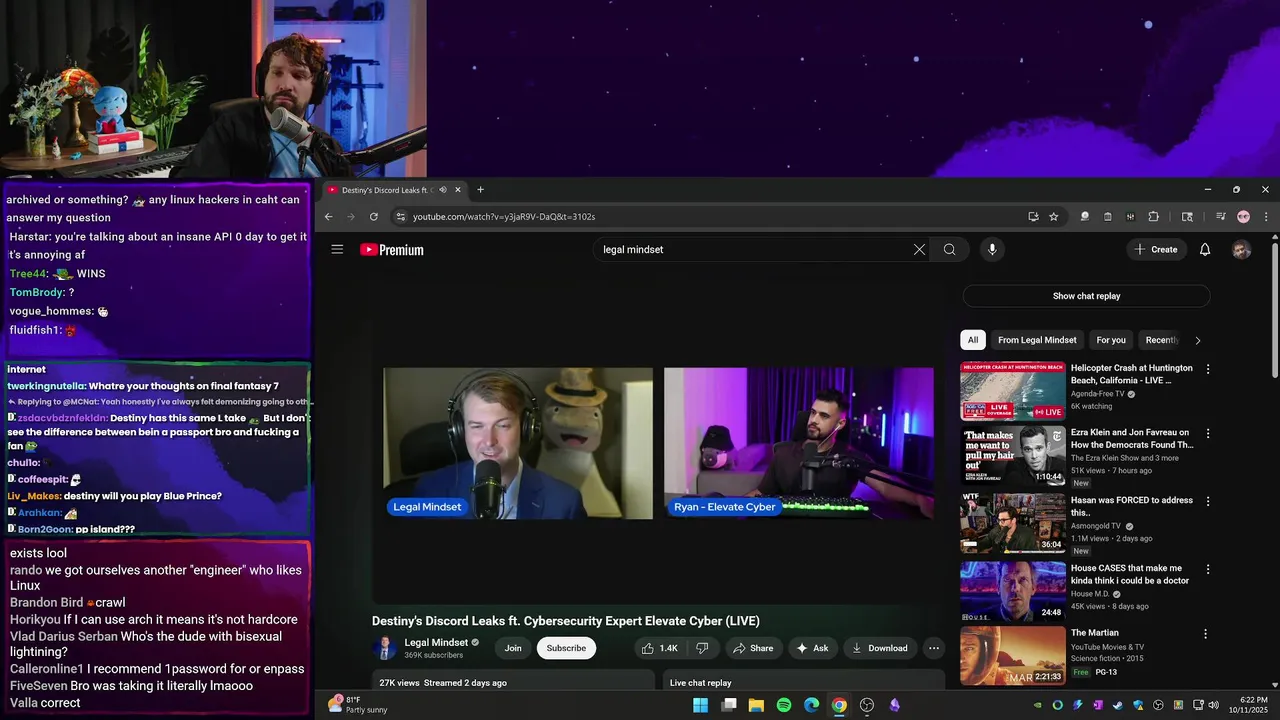Download the video
The width and height of the screenshot is (1280, 720).
(x=880, y=648)
